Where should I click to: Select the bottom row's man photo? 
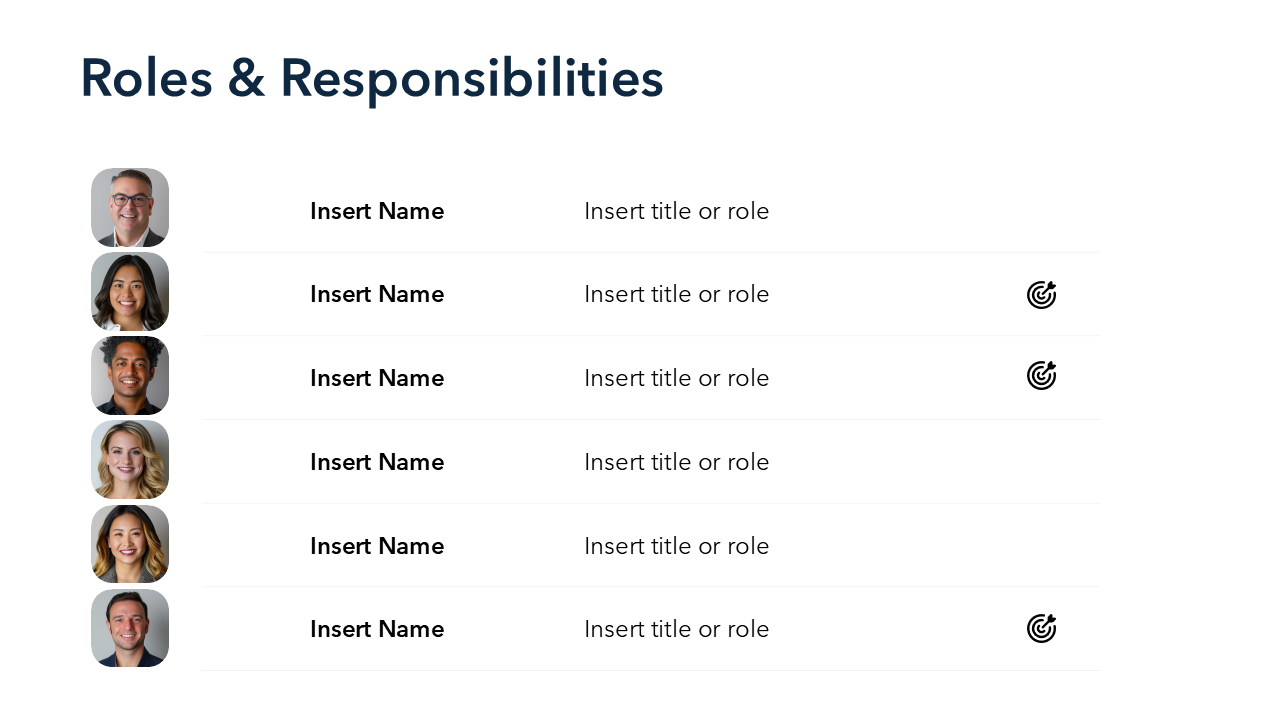pos(130,628)
